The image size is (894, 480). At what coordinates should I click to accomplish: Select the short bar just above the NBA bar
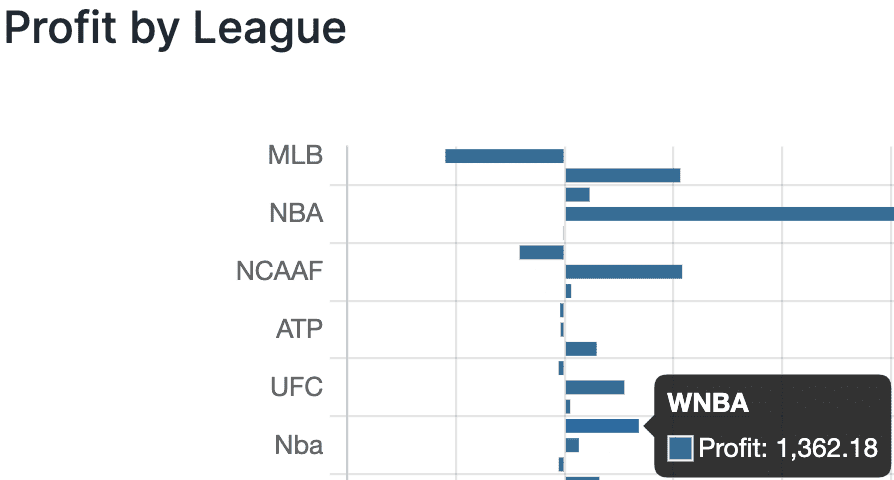tap(577, 195)
